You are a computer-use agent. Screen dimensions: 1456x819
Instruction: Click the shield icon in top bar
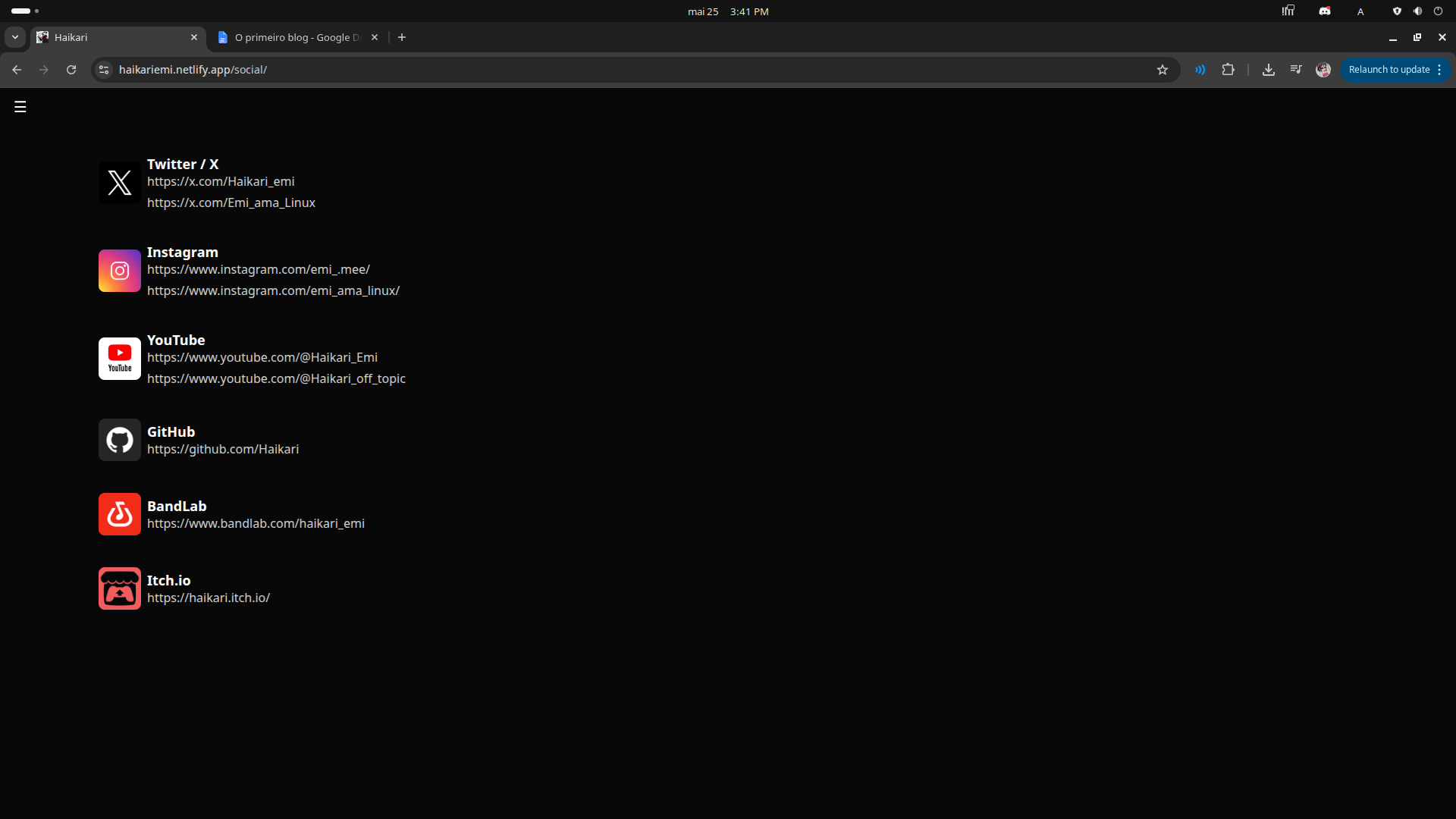(x=1397, y=11)
